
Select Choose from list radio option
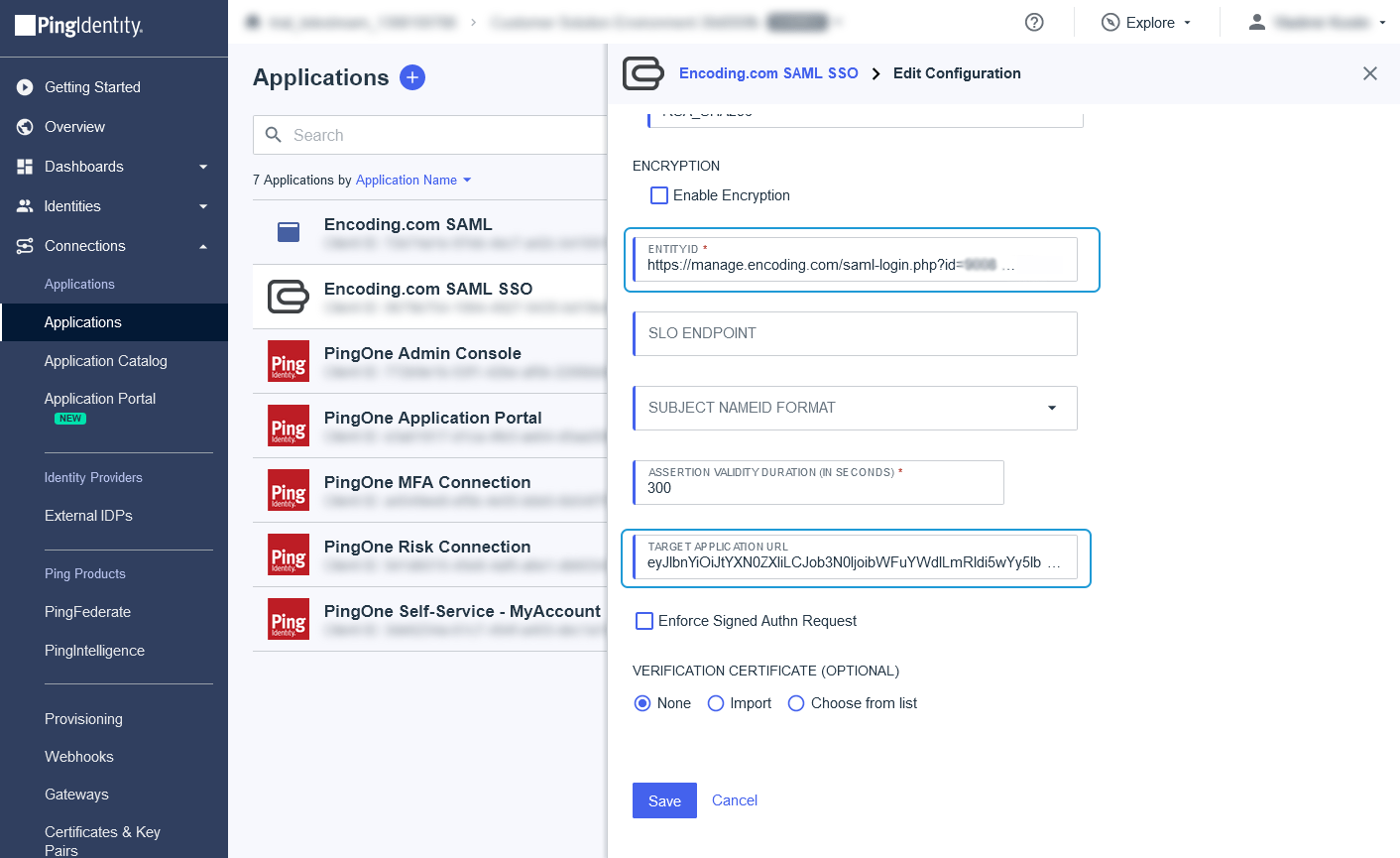[796, 703]
